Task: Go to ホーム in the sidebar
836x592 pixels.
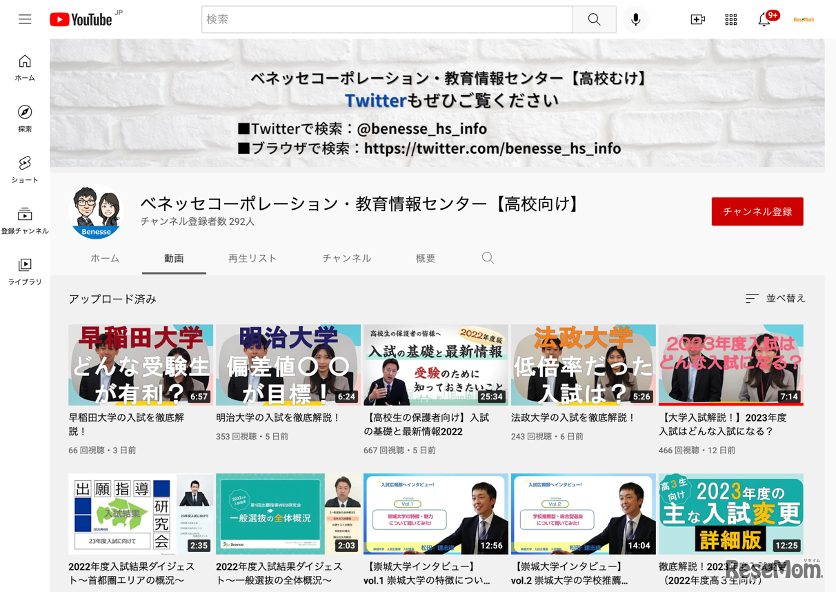Action: pos(25,68)
